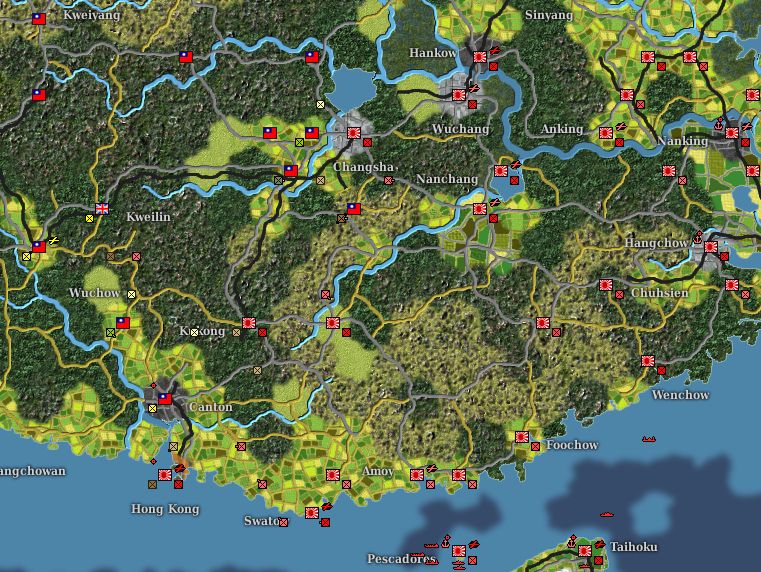Viewport: 761px width, 572px height.
Task: Click the Japanese flag at Changsha
Action: click(x=354, y=133)
